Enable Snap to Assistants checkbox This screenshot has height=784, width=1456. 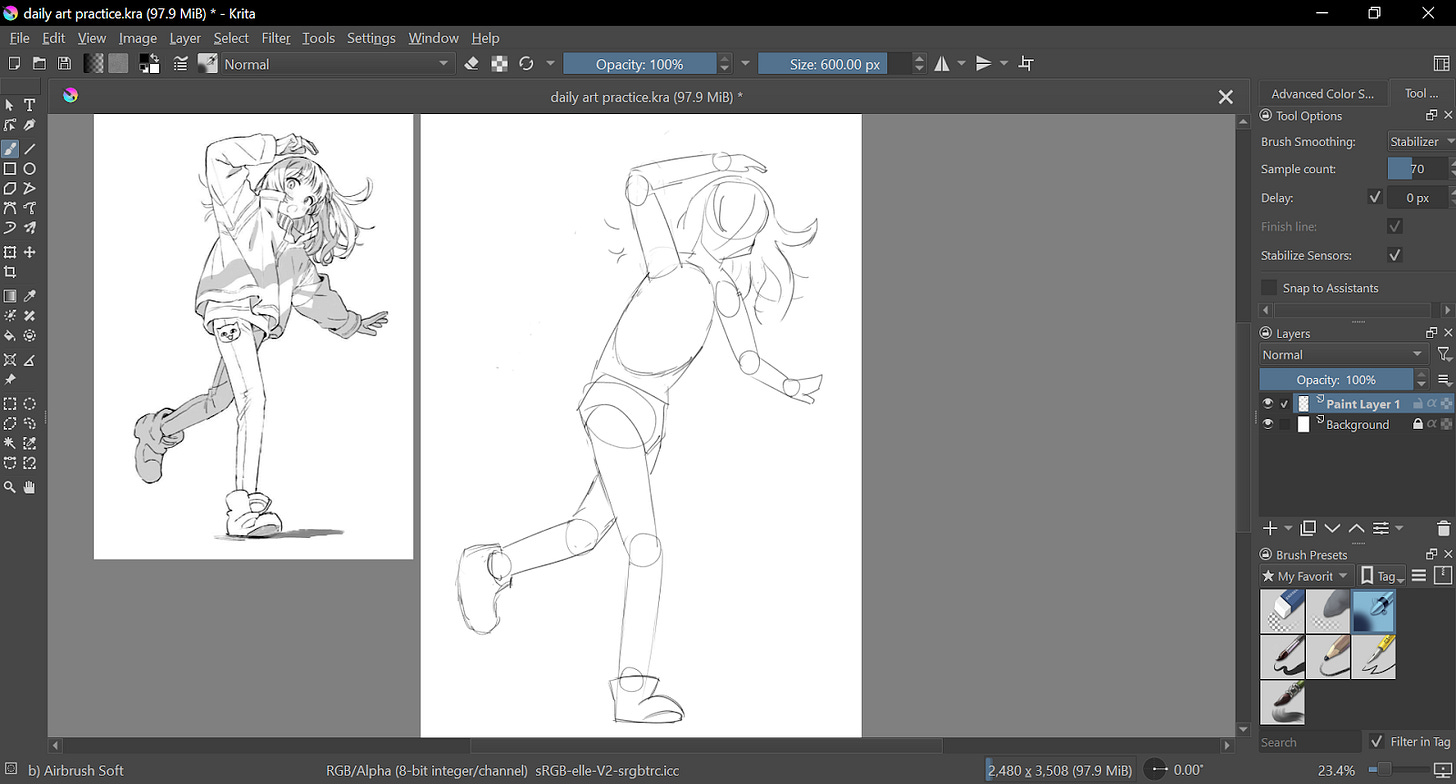coord(1269,288)
